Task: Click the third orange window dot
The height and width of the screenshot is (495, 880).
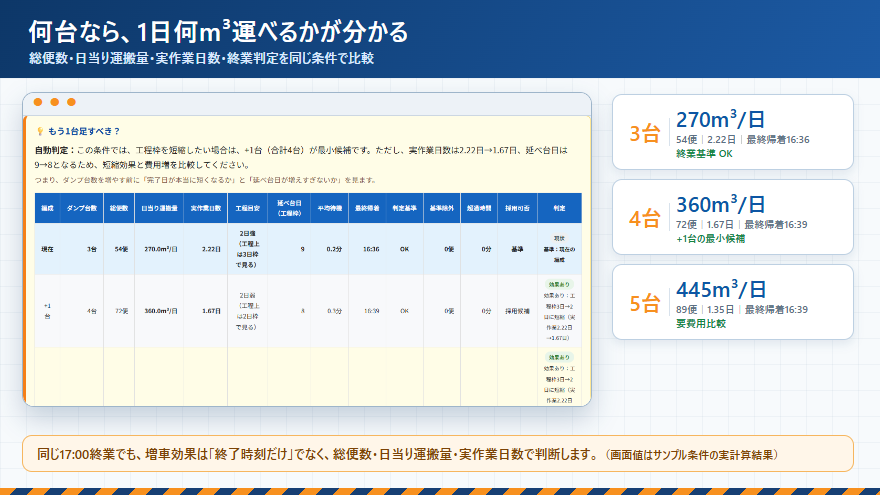Action: 71,102
